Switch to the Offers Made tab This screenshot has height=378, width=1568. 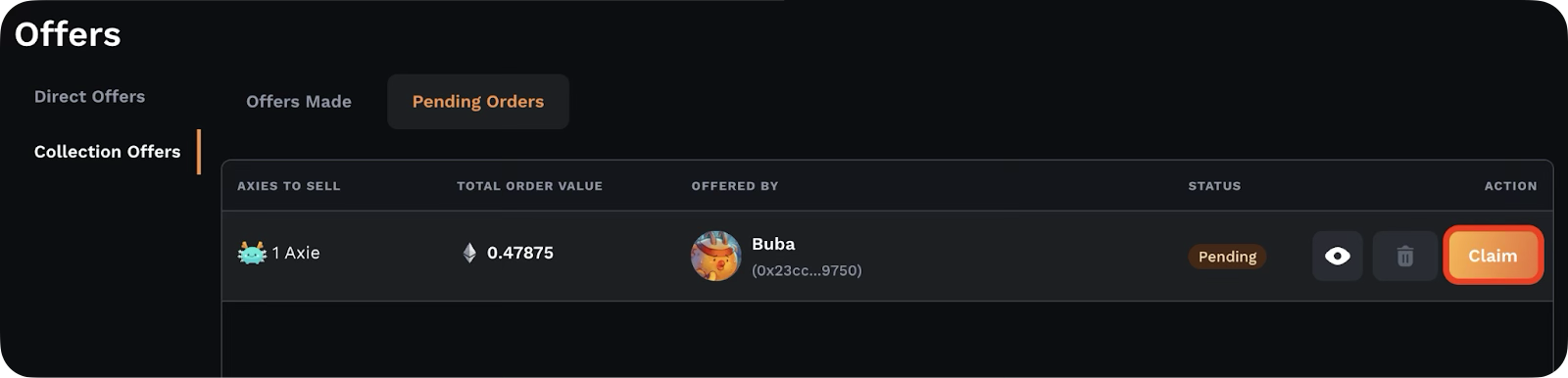[x=299, y=102]
